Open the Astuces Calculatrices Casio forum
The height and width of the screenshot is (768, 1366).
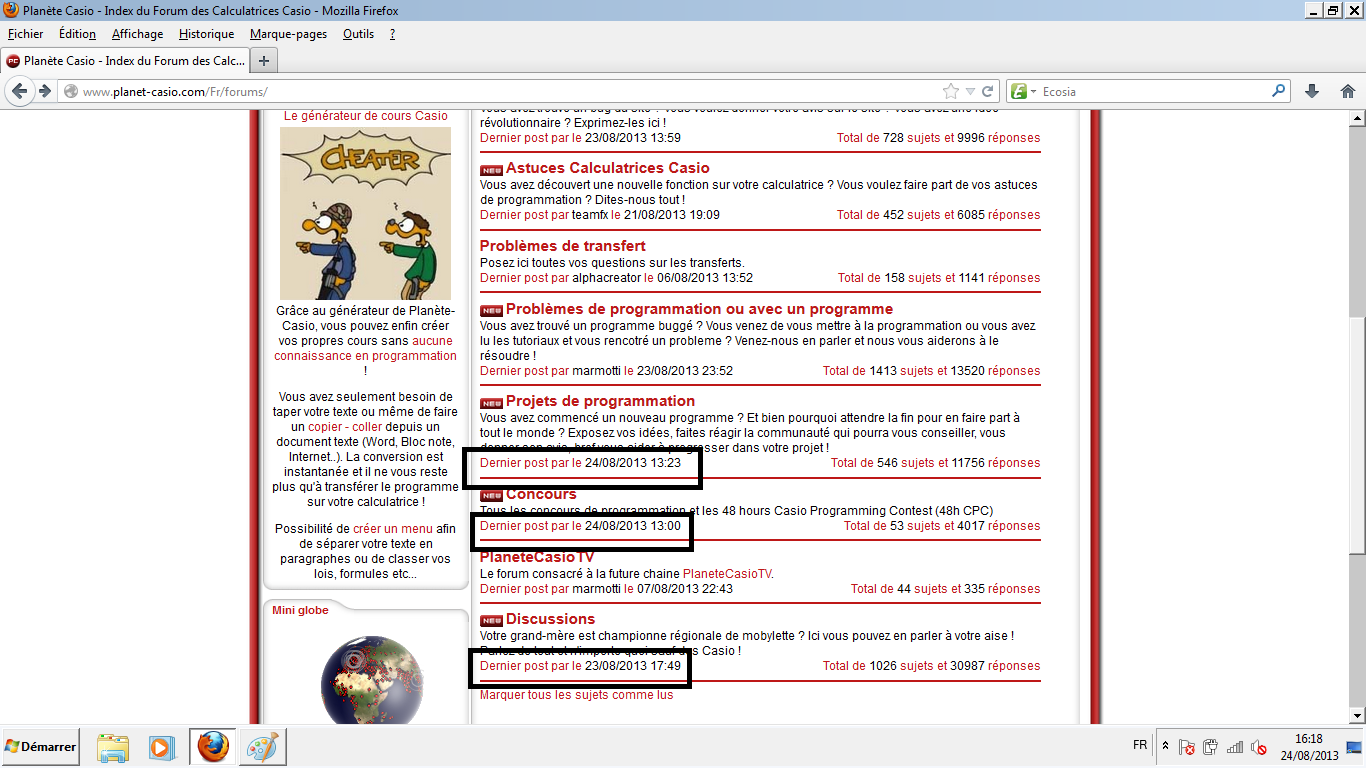click(x=607, y=168)
